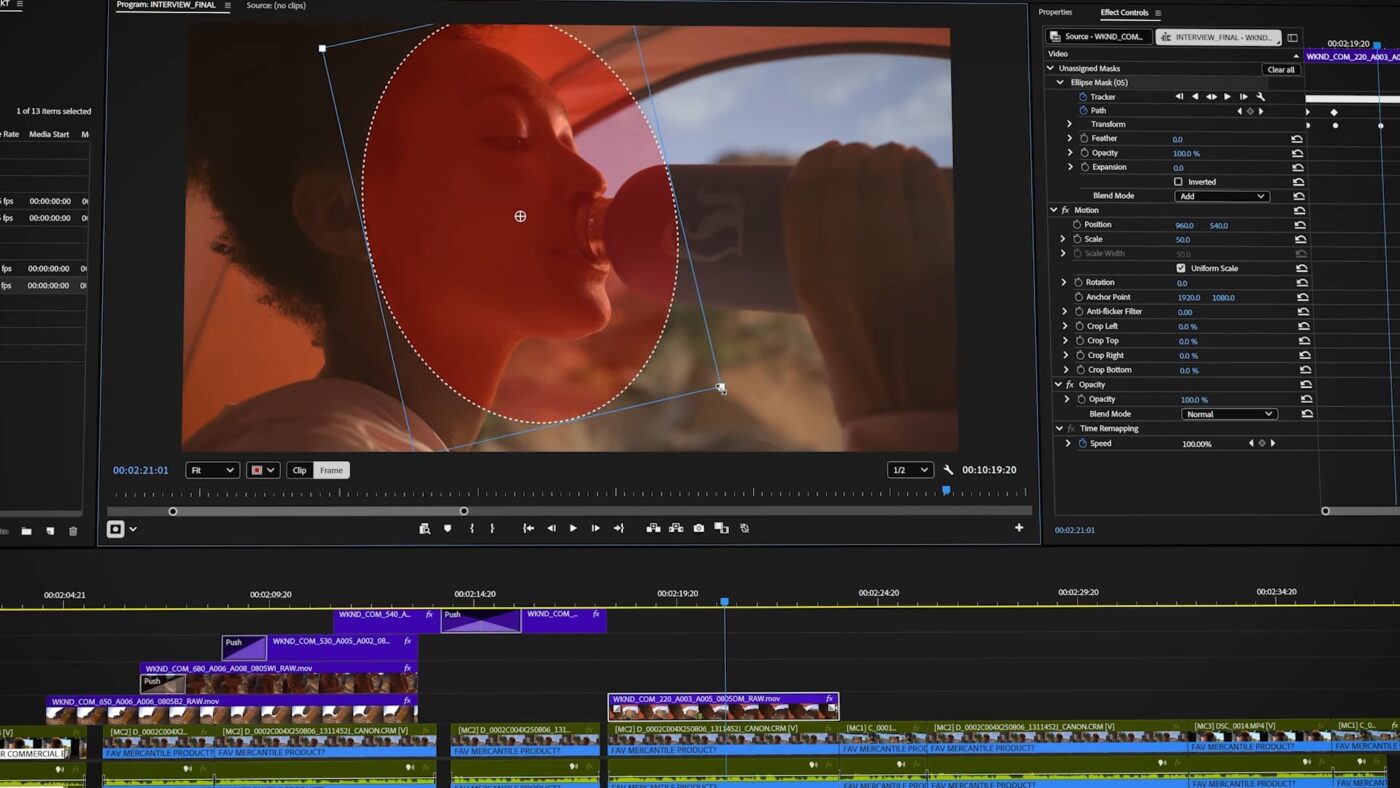The image size is (1400, 788).
Task: Toggle the Feather stopwatch animation icon
Action: point(1084,139)
